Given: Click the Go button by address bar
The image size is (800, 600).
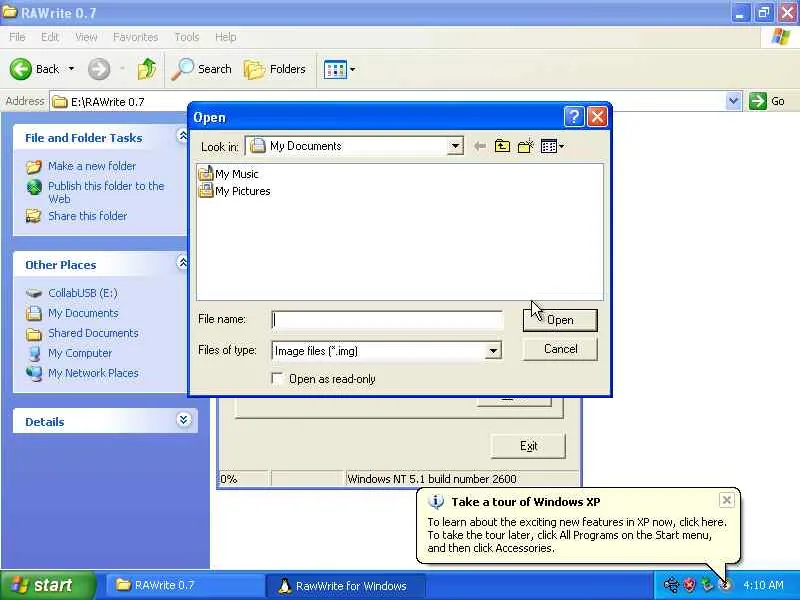Looking at the screenshot, I should tap(767, 101).
